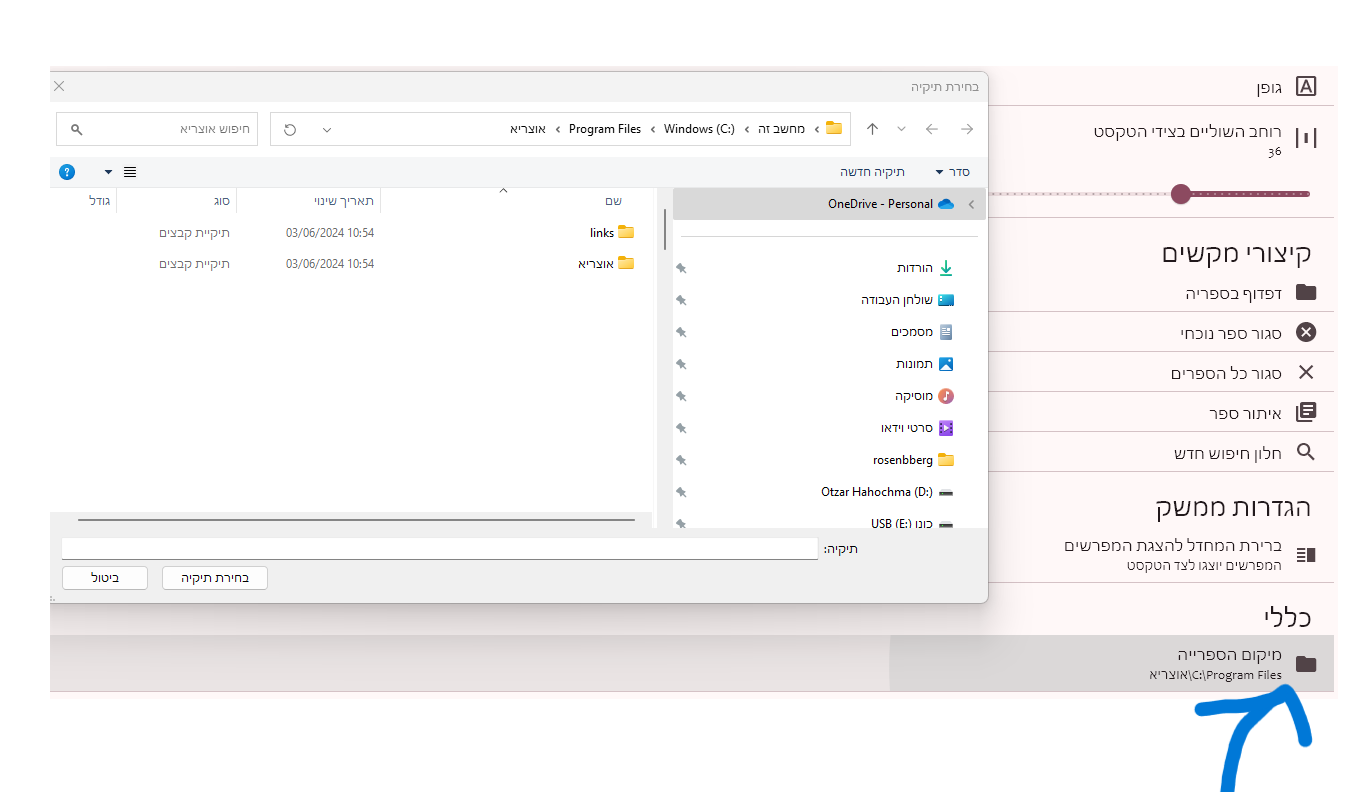Click the גופן (font) setting

[1269, 87]
